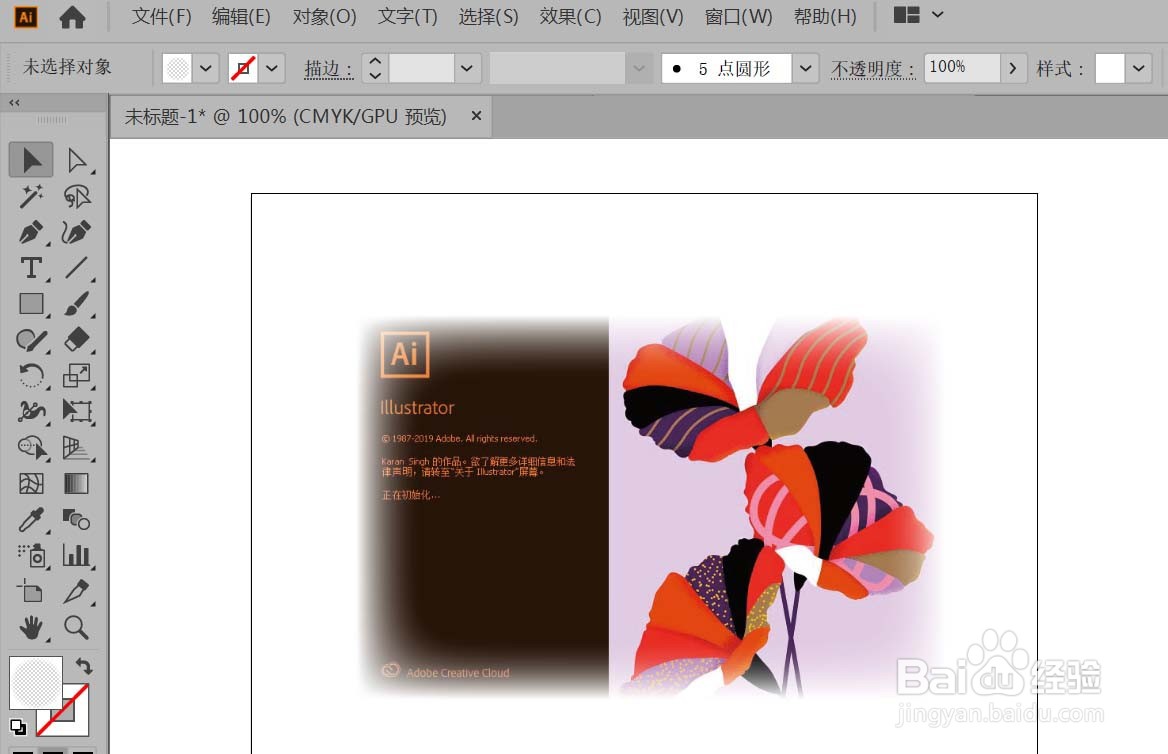The height and width of the screenshot is (754, 1168).
Task: Select the Lasso tool
Action: [x=76, y=196]
